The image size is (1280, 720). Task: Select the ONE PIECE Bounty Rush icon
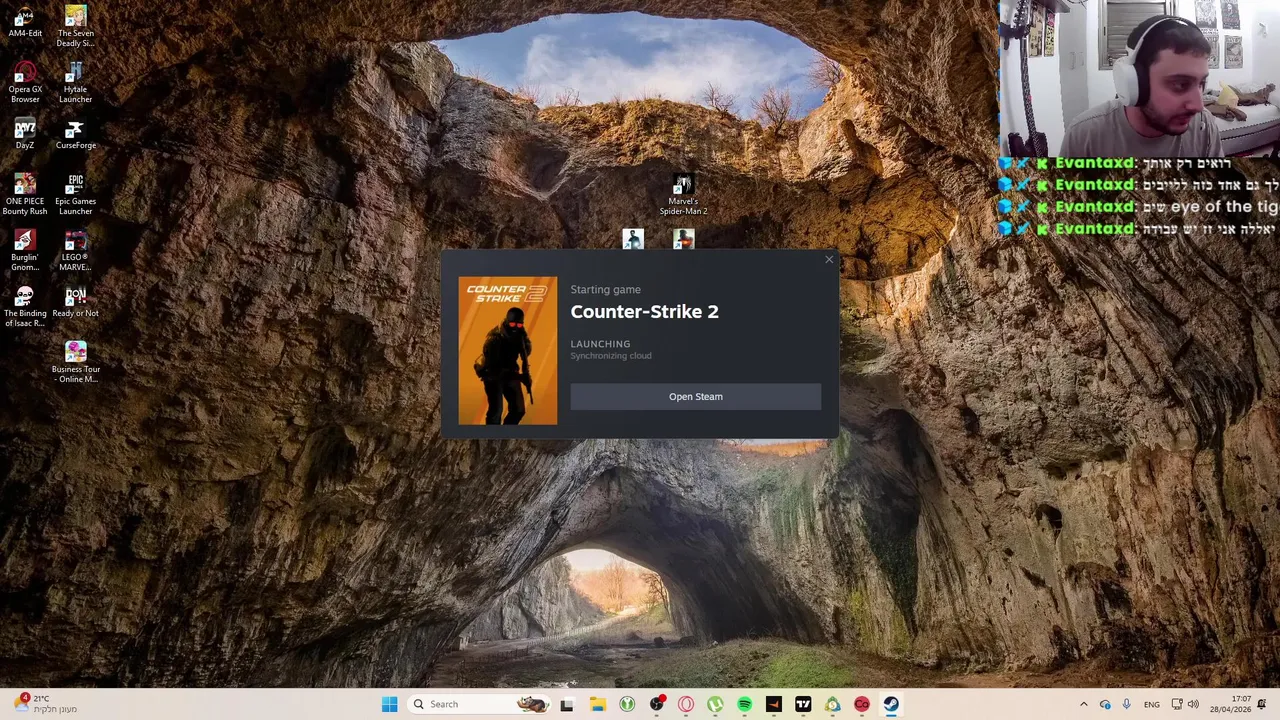tap(25, 194)
